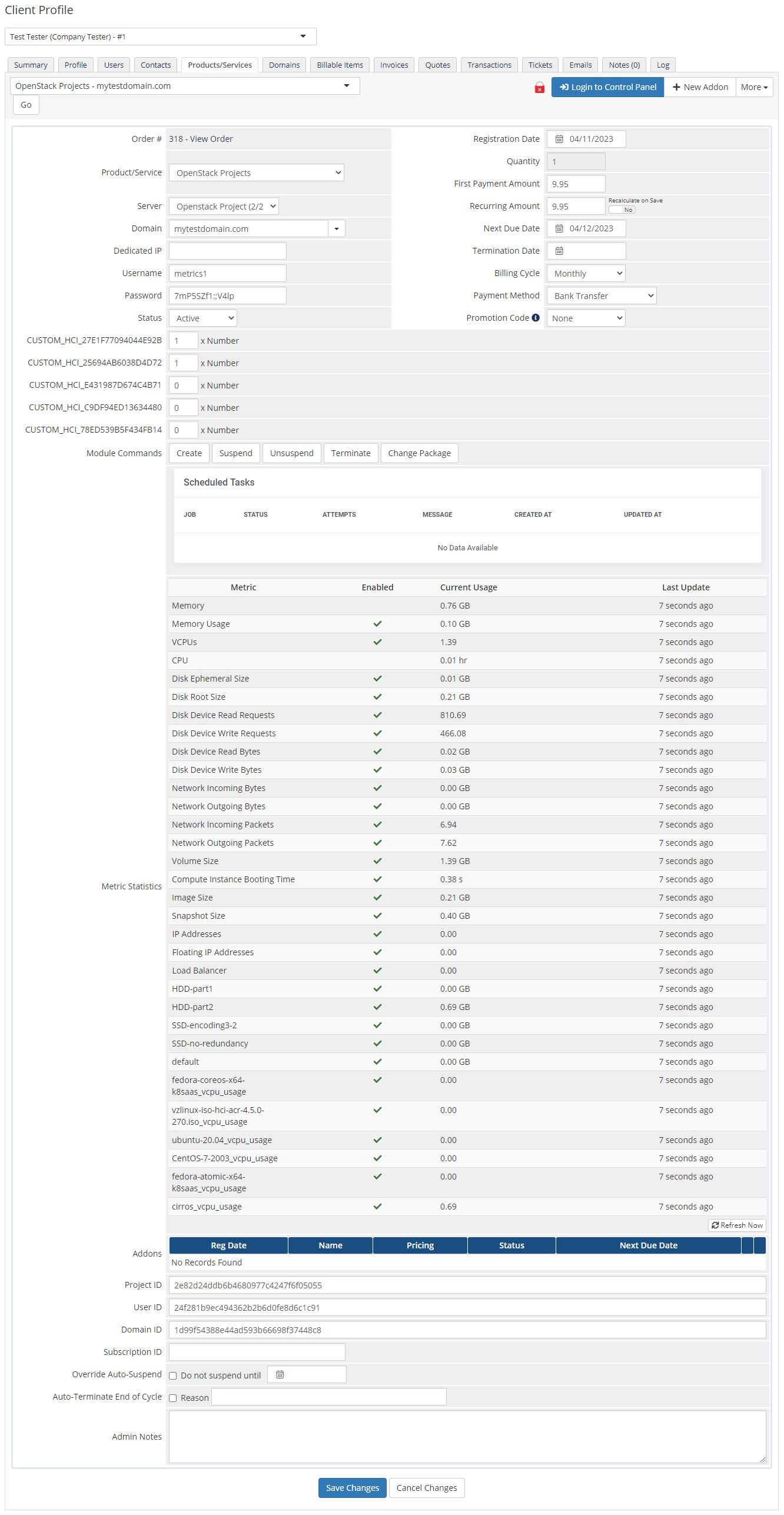Click the Snapshot Size enabled checkmark
Screen dimensions: 784x1515
(x=377, y=916)
